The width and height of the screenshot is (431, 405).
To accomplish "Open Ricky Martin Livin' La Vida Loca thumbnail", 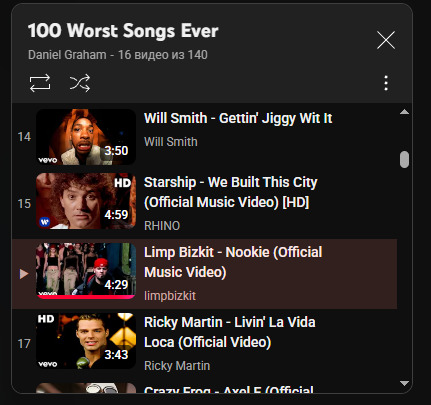I will click(86, 341).
